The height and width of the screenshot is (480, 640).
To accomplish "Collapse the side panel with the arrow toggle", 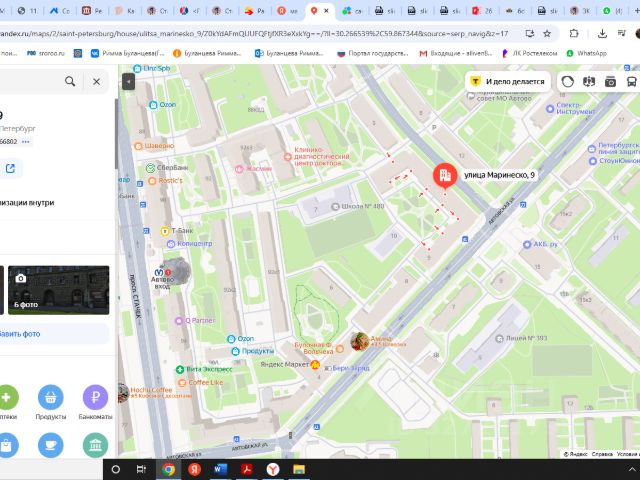I will [x=128, y=82].
